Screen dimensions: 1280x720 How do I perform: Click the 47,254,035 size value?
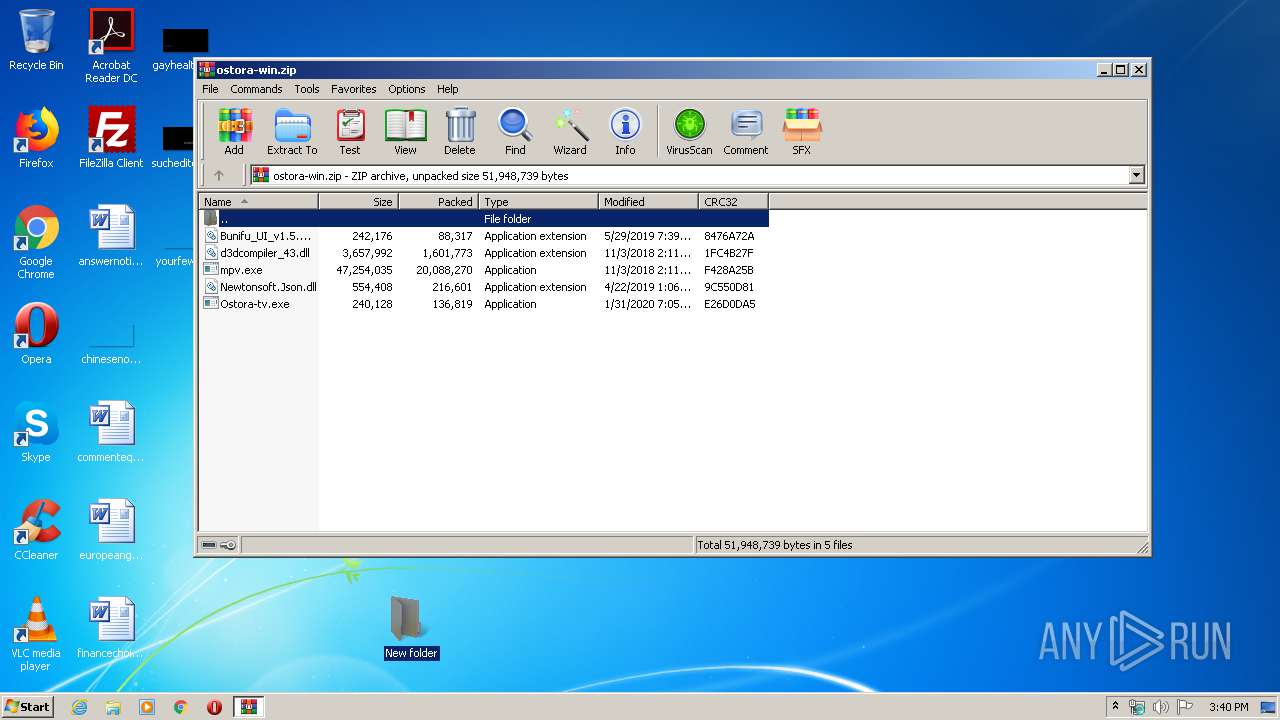364,270
